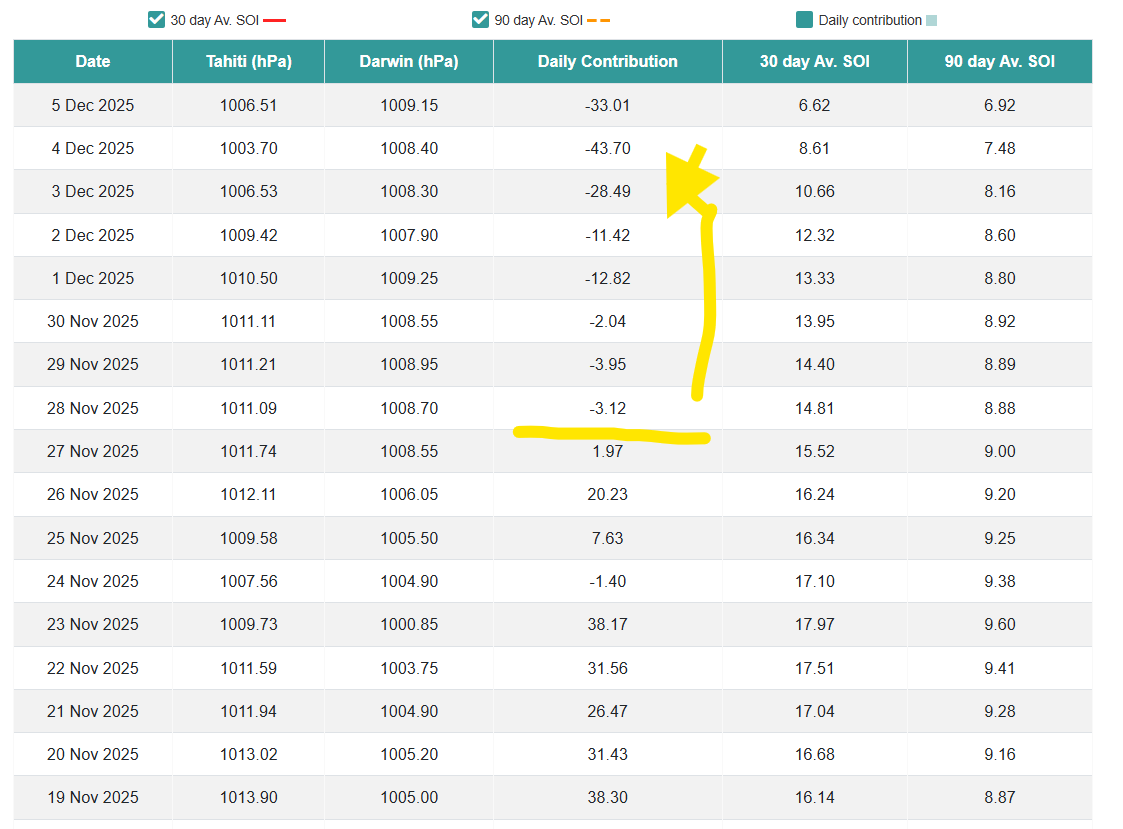Click the light teal Daily contribution swatch
This screenshot has height=829, width=1123.
931,21
